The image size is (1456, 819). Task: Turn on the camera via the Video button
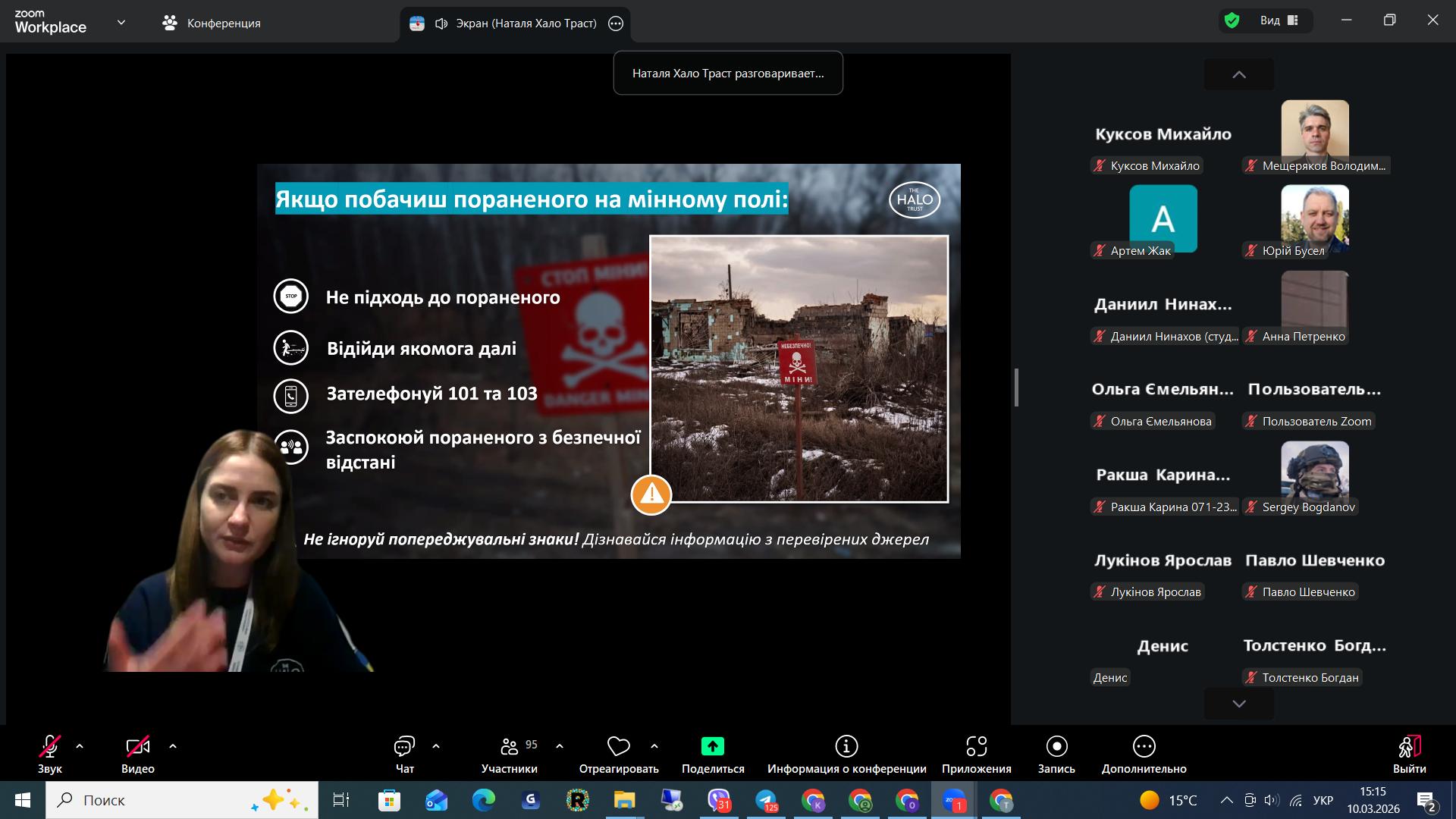(x=137, y=747)
